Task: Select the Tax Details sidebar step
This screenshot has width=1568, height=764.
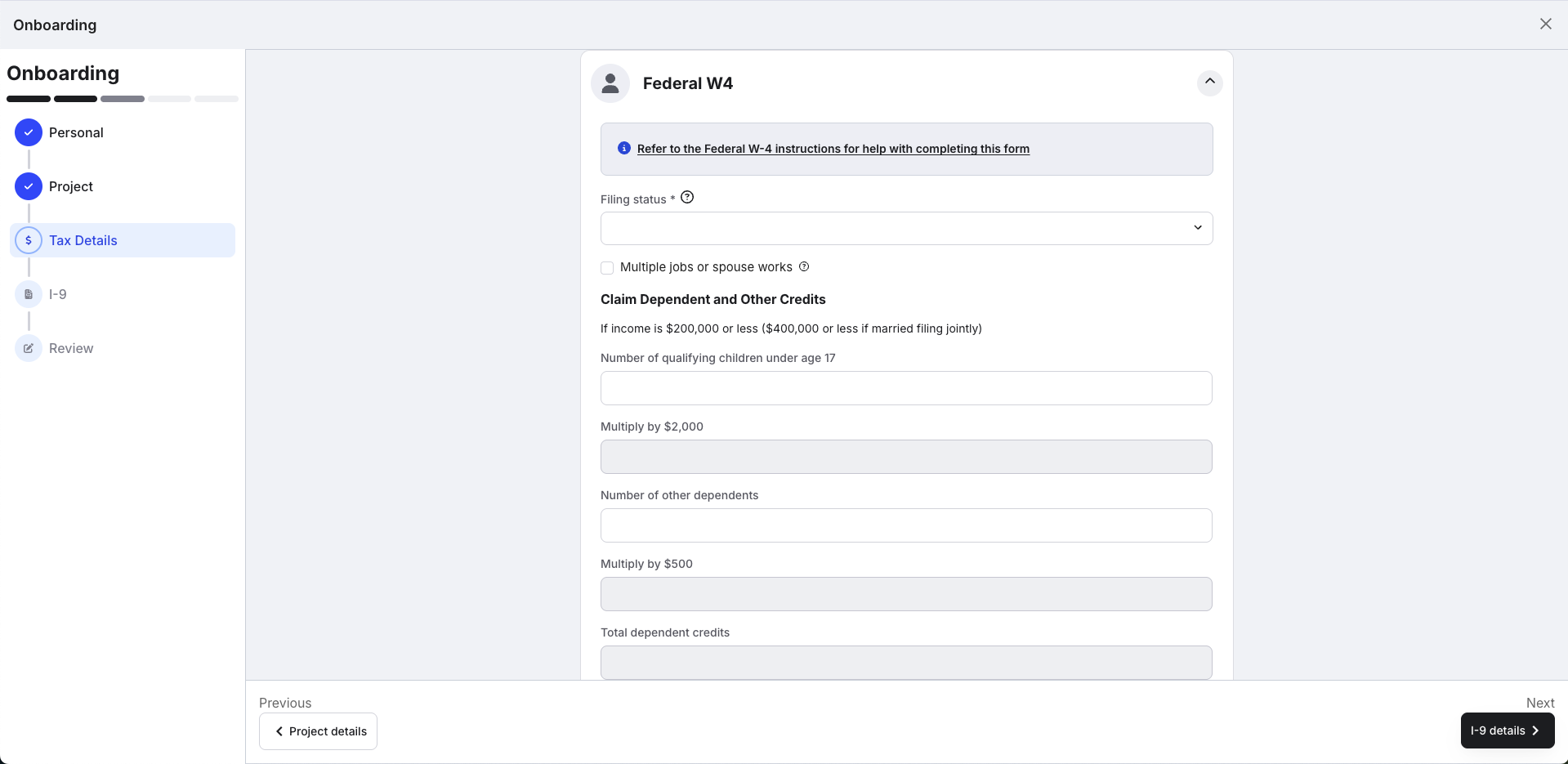Action: (123, 240)
